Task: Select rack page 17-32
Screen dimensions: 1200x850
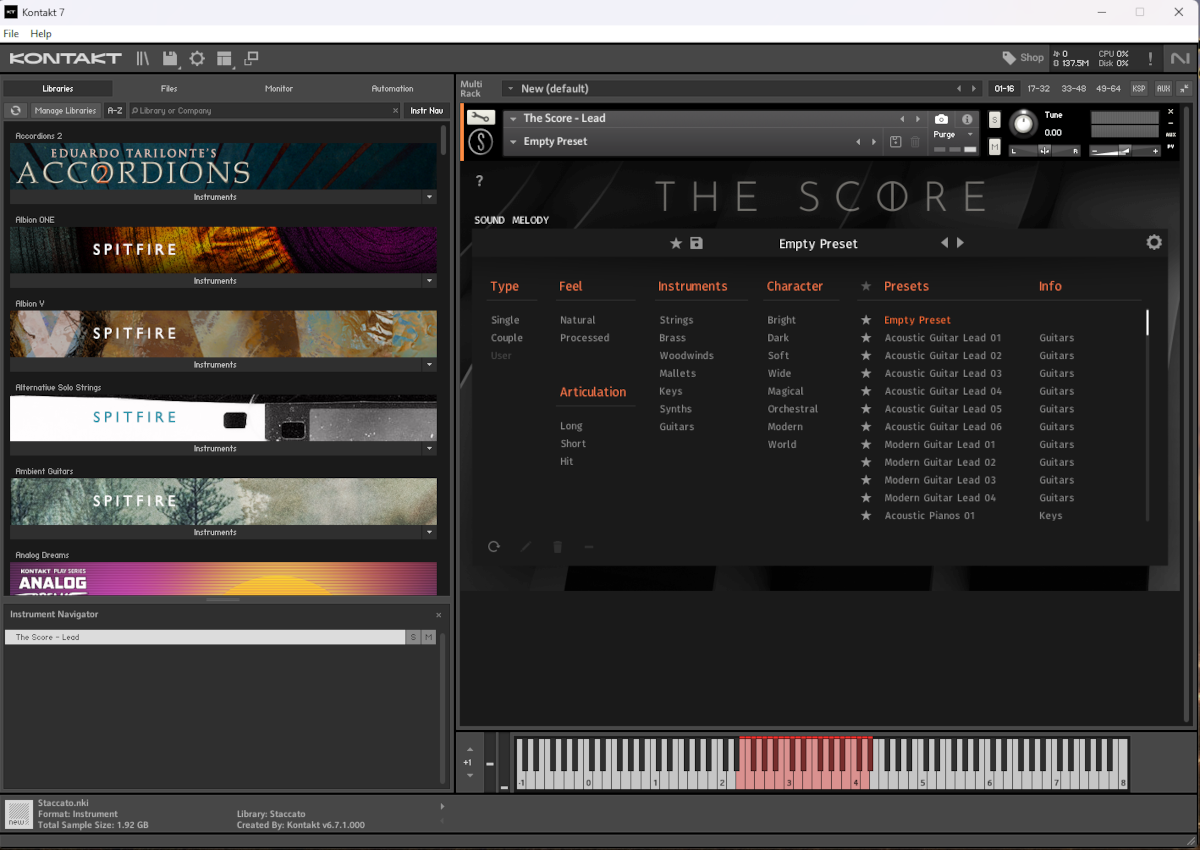Action: [1039, 89]
